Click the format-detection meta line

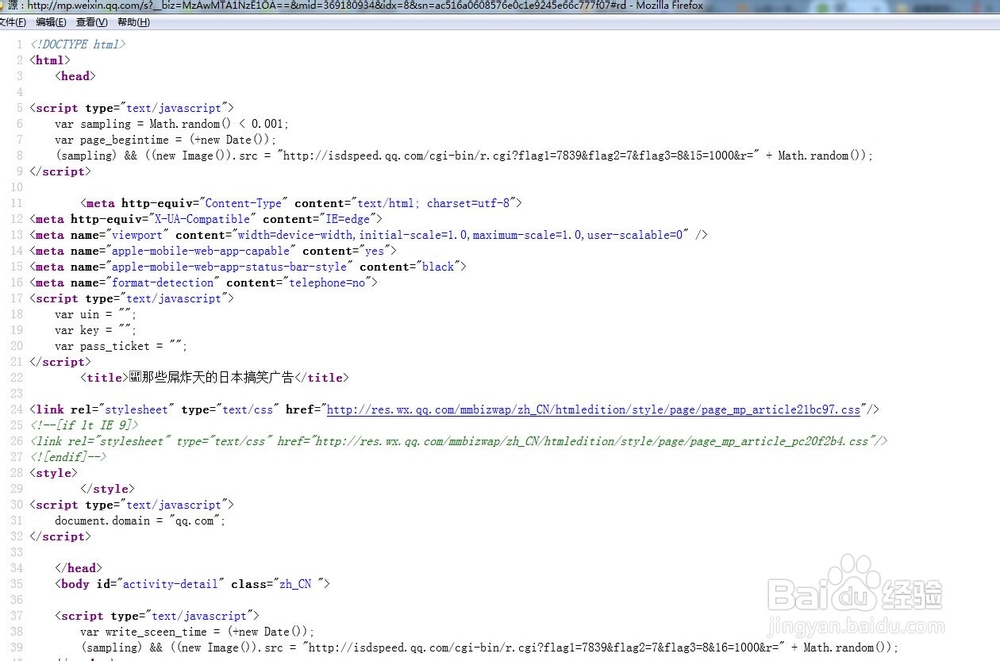(203, 283)
